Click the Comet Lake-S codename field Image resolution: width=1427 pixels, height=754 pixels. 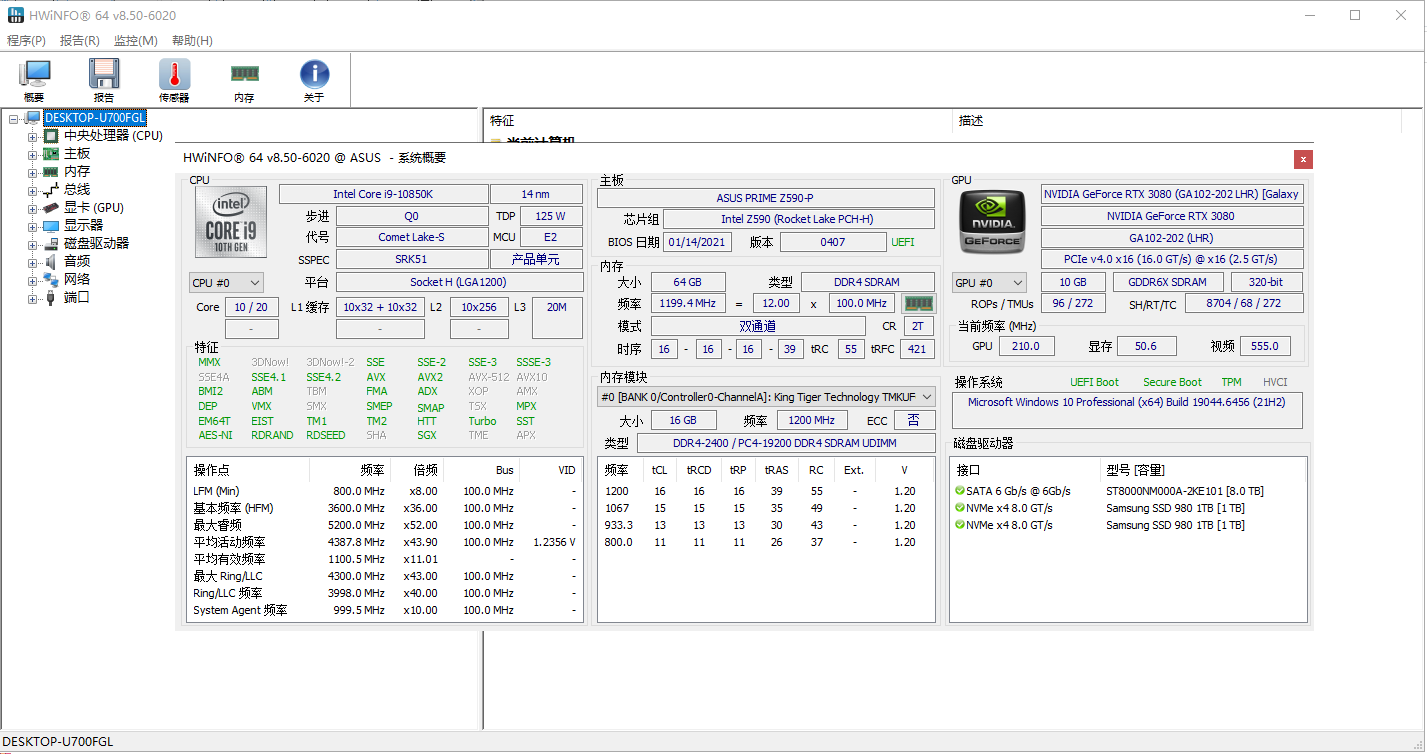411,237
